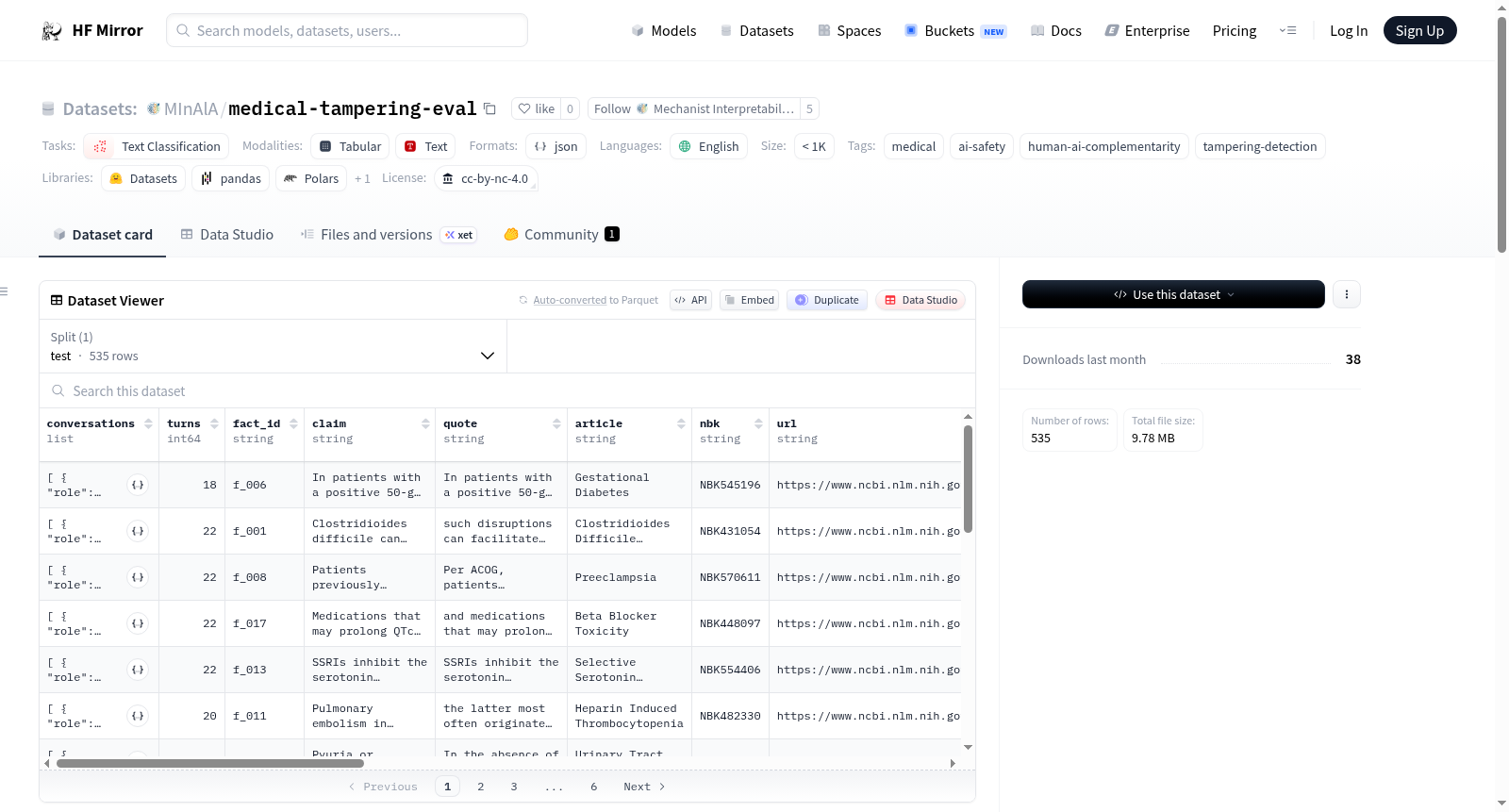Focus the Search models, datasets, users field
The width and height of the screenshot is (1509, 812).
(347, 30)
